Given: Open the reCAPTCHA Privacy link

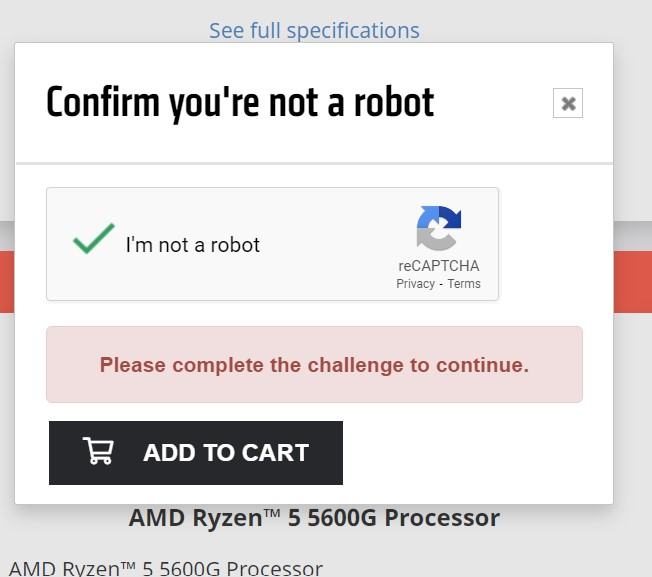Looking at the screenshot, I should coord(415,284).
